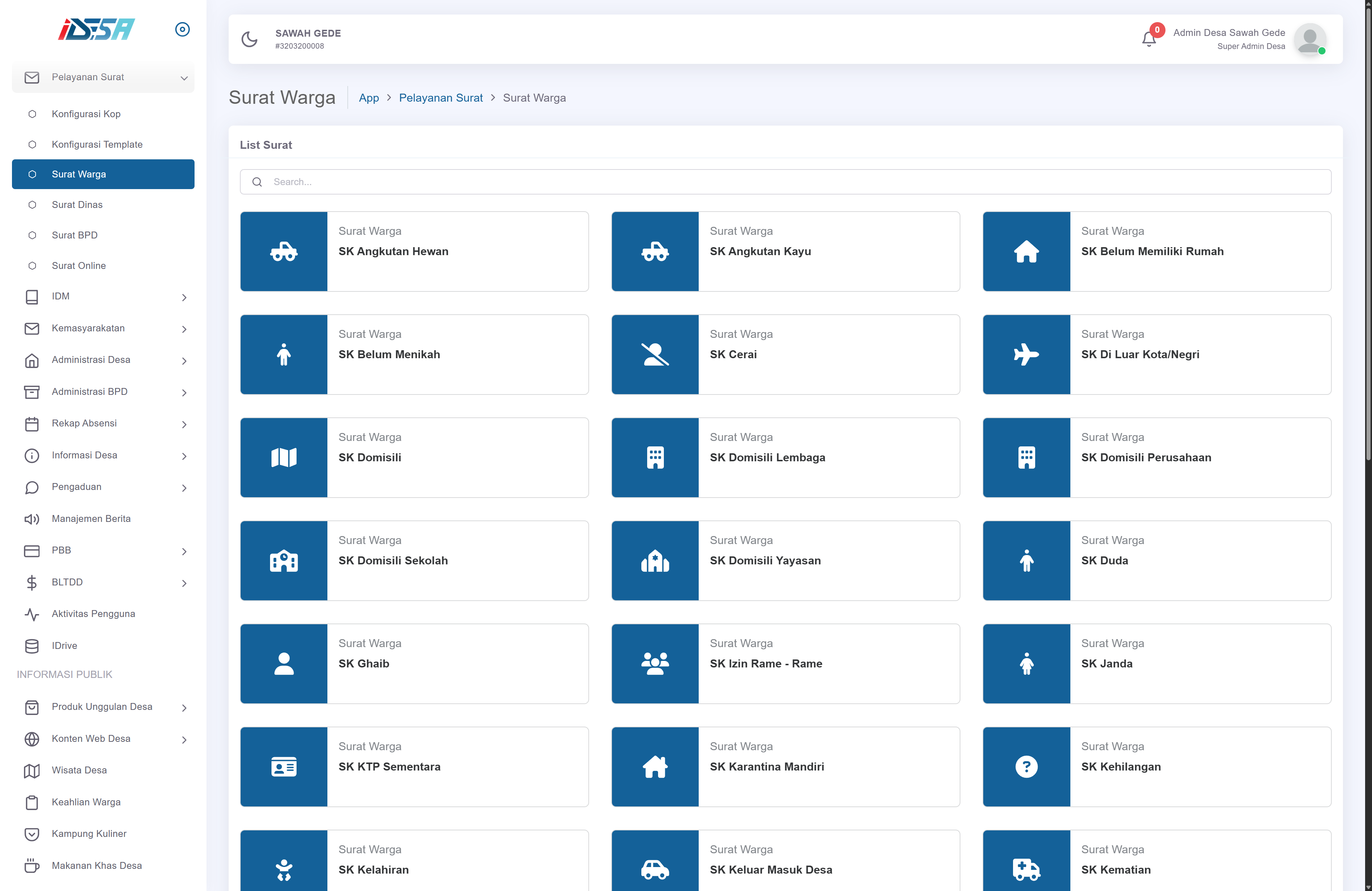Click the Search surat input field

pos(785,181)
